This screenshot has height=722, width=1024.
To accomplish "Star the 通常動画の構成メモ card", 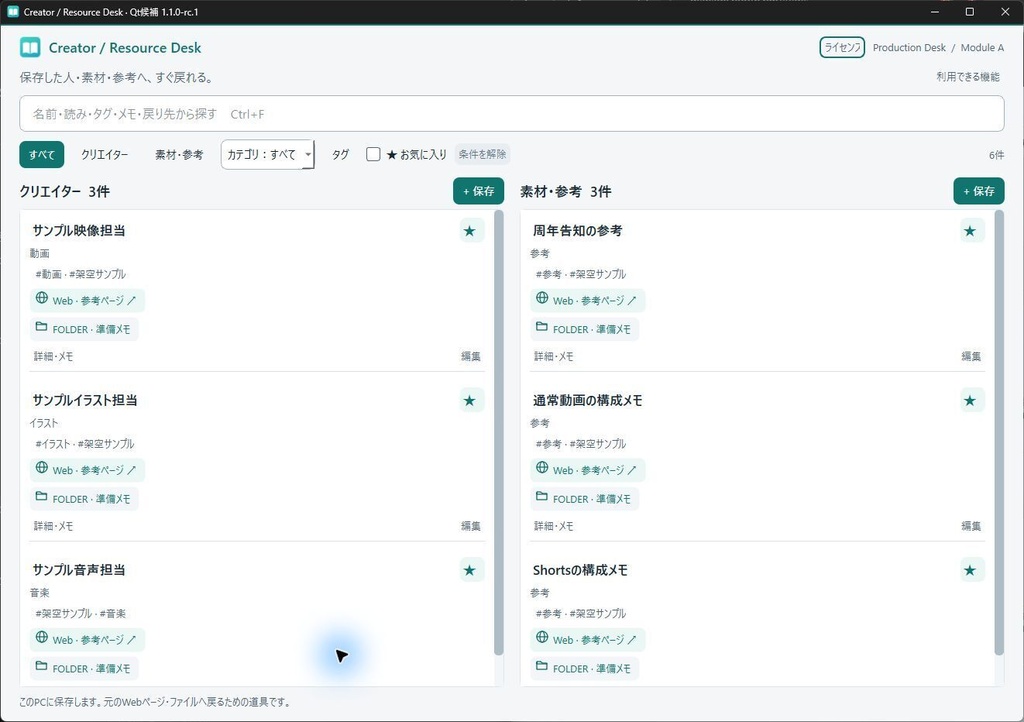I will (x=970, y=401).
